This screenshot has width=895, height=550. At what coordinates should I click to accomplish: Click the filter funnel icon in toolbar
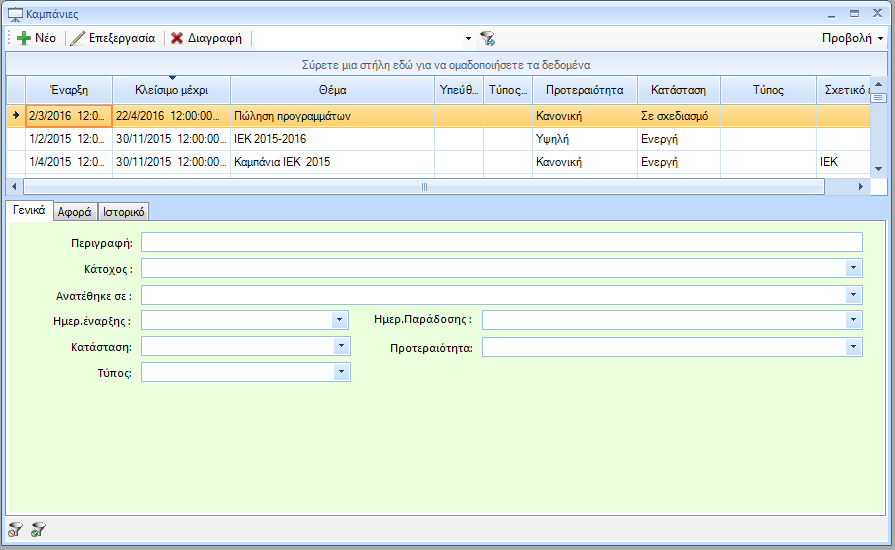[x=487, y=38]
